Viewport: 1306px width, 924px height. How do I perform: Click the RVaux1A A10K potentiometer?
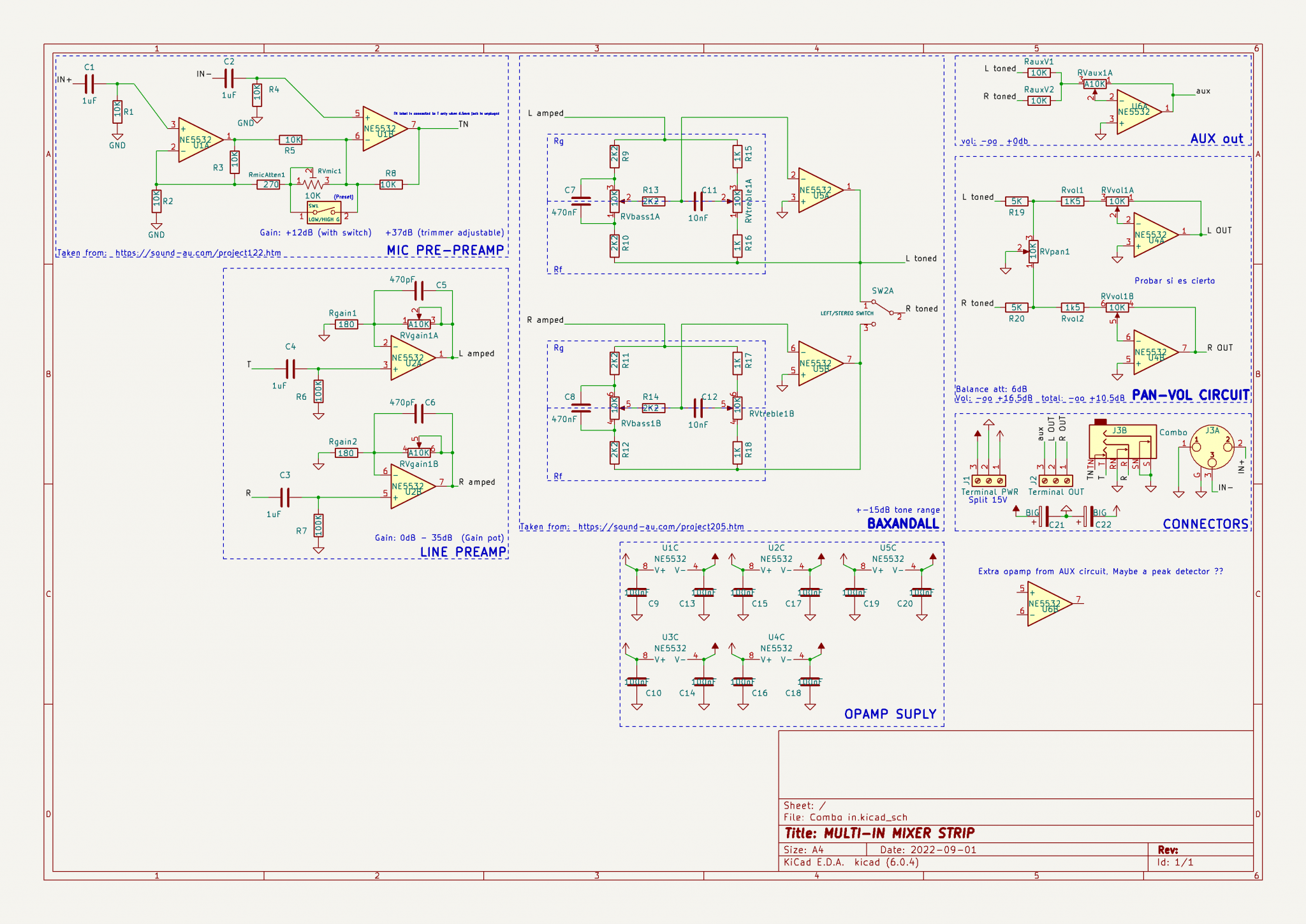click(x=1095, y=84)
